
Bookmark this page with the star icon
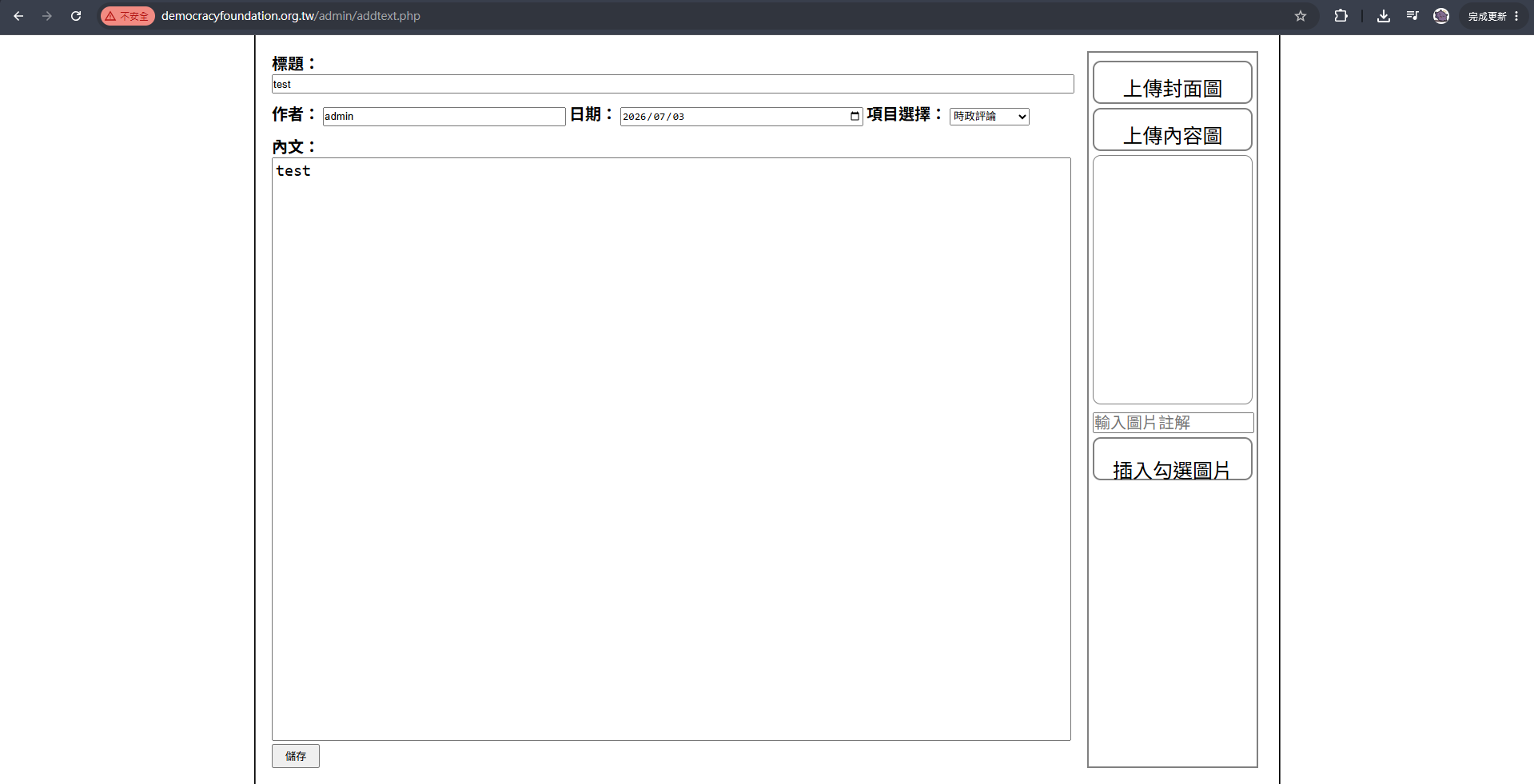point(1301,16)
